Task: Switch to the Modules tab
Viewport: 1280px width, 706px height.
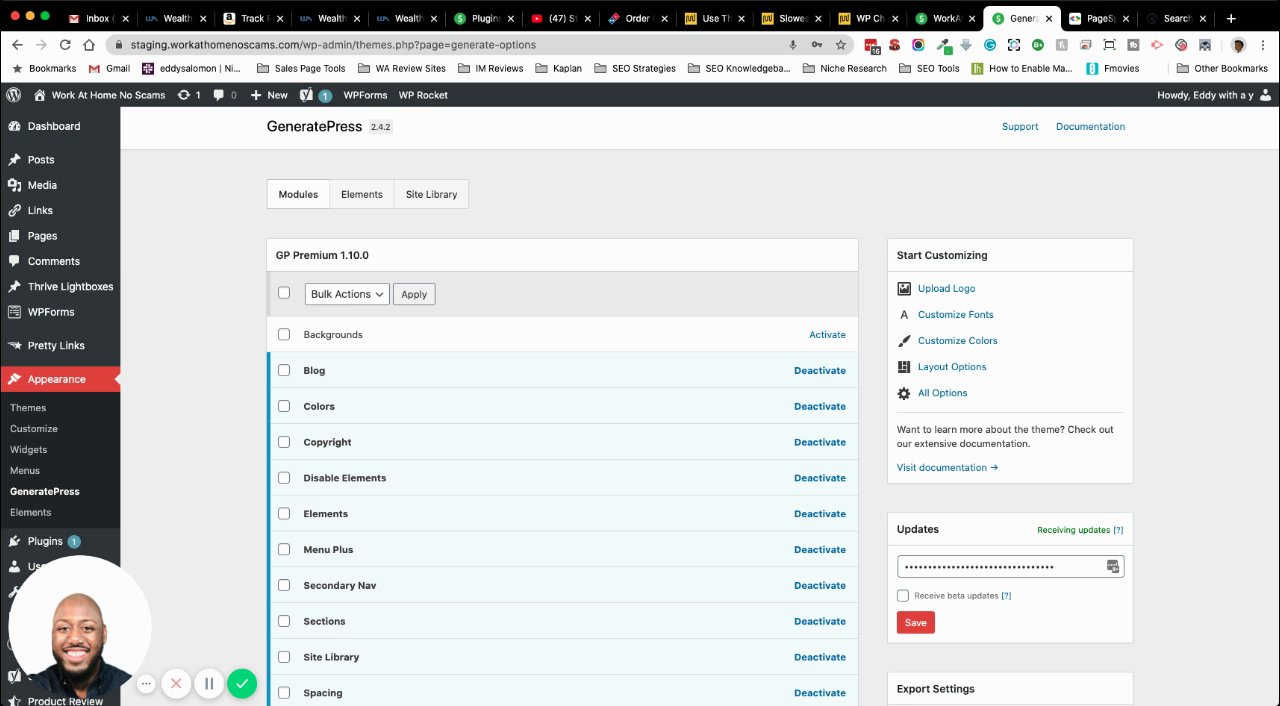Action: 298,194
